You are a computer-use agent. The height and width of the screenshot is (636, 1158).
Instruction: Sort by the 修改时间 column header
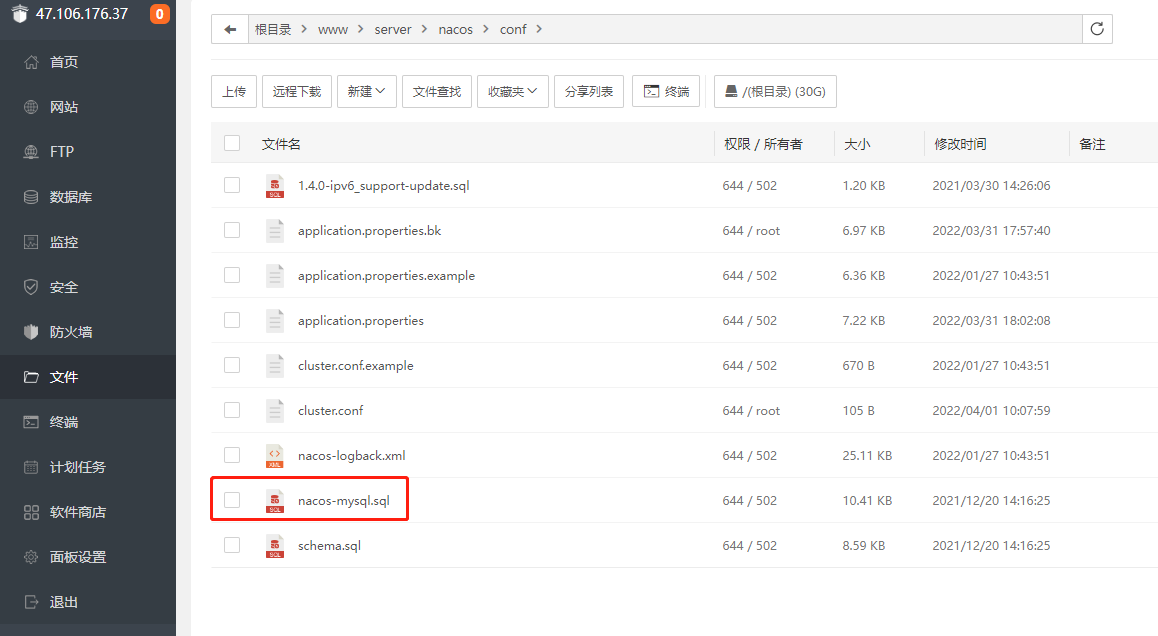point(960,144)
